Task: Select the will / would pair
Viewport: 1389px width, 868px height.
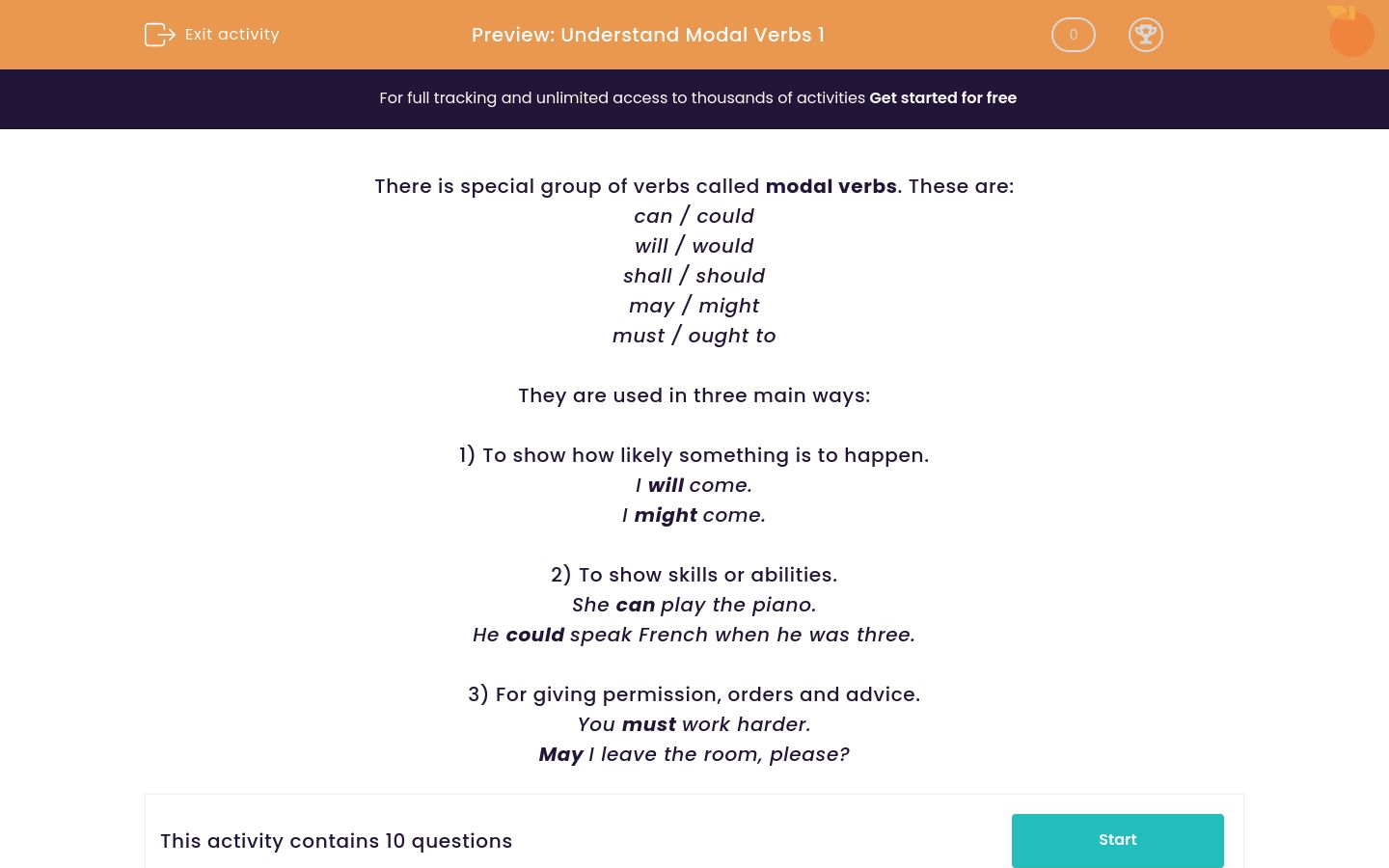Action: 694,246
